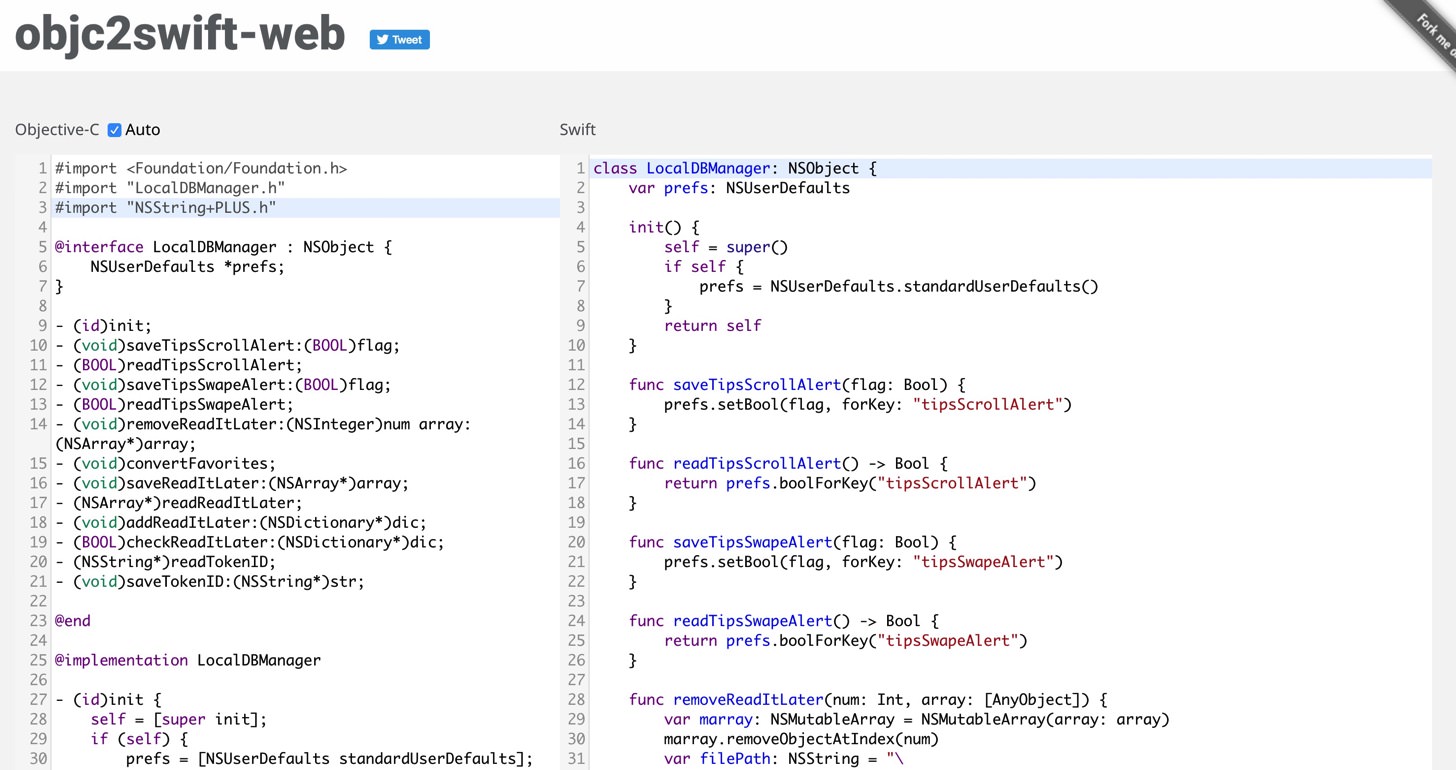Click '(BOOL)checkReadItLater:(NSDictionary*)dic;' line
Screen dimensions: 1456x770
(x=250, y=542)
